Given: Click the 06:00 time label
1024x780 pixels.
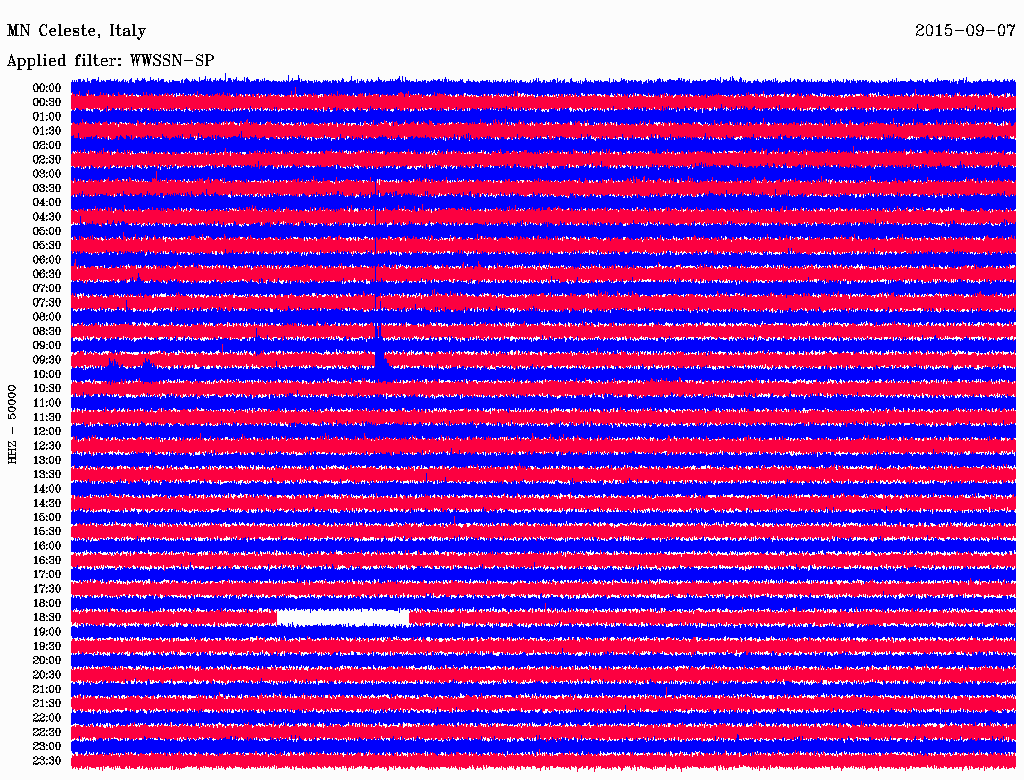Looking at the screenshot, I should point(47,259).
